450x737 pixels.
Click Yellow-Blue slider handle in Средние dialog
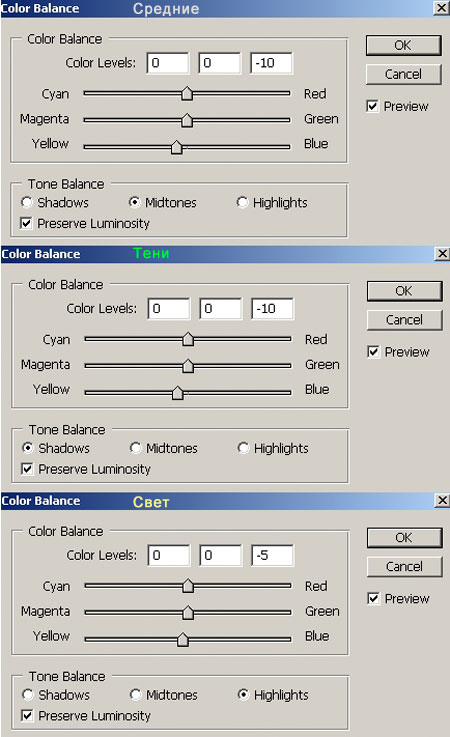tap(176, 147)
